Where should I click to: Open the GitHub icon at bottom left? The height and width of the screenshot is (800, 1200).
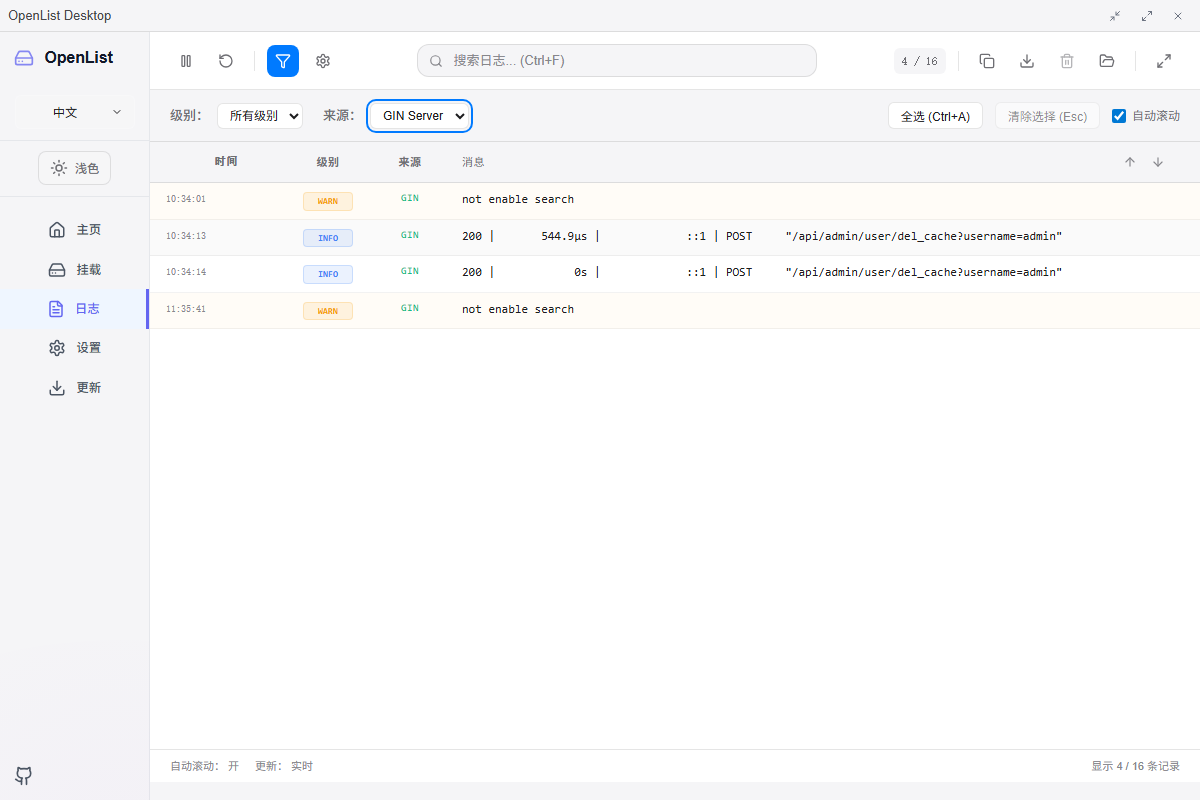click(23, 776)
